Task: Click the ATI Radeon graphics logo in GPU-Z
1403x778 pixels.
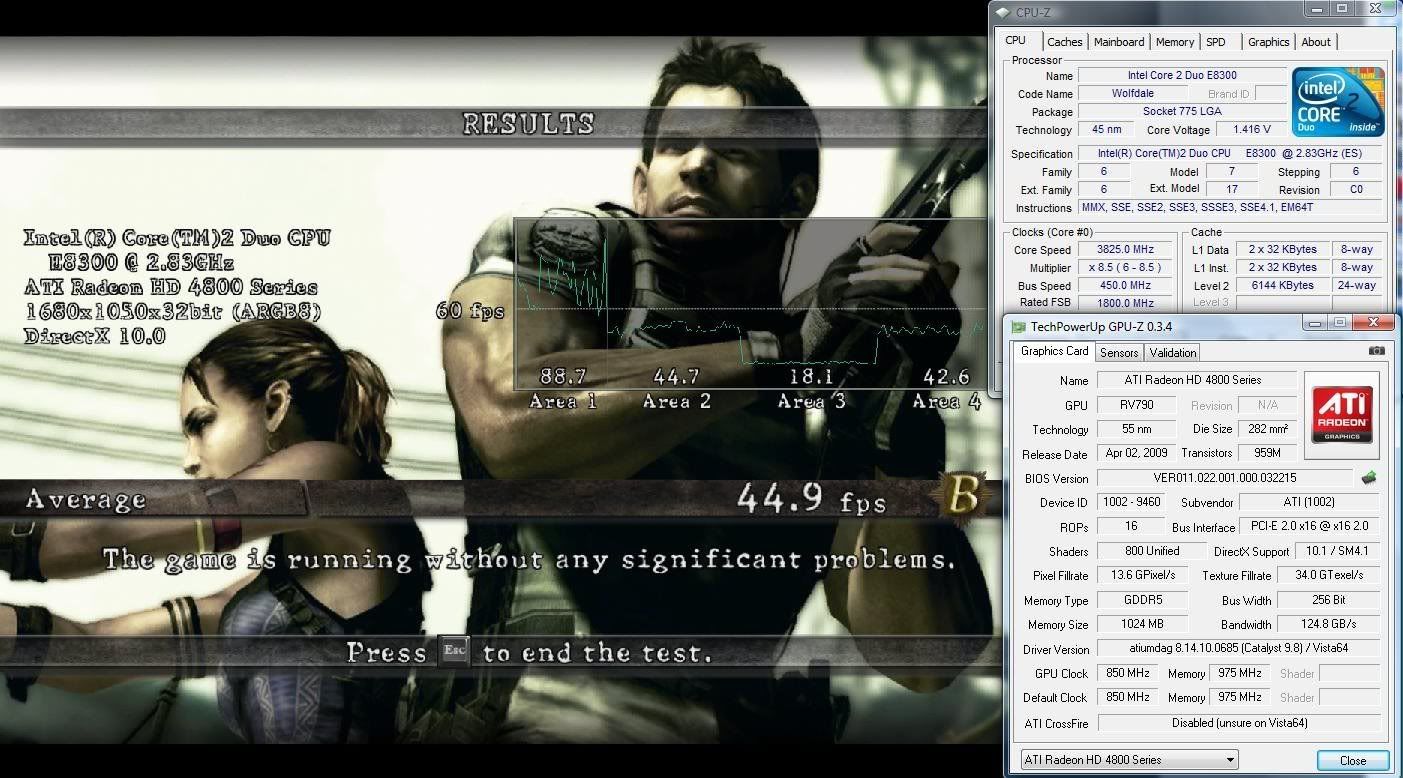Action: coord(1341,412)
